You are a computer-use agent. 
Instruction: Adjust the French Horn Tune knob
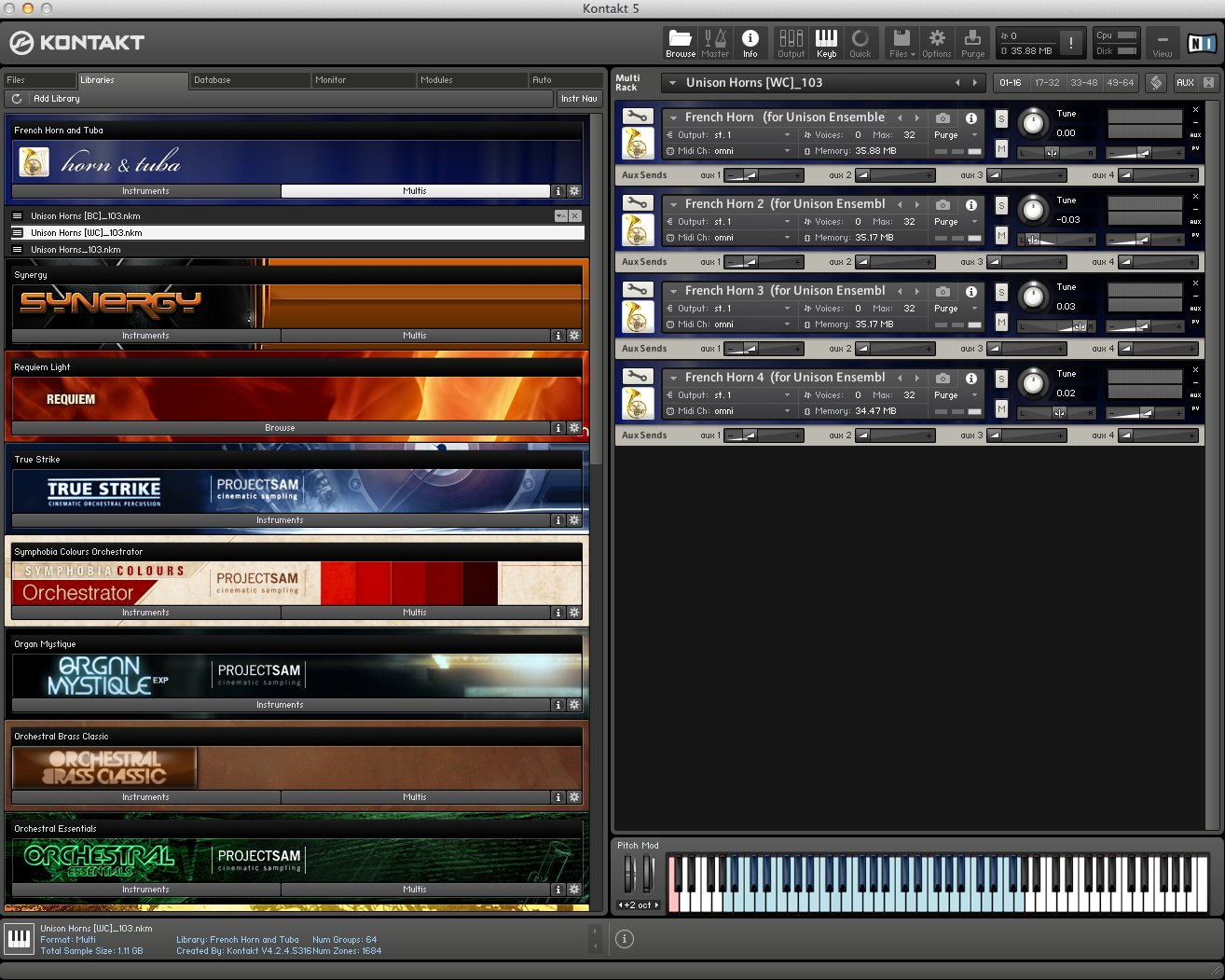(x=1033, y=123)
